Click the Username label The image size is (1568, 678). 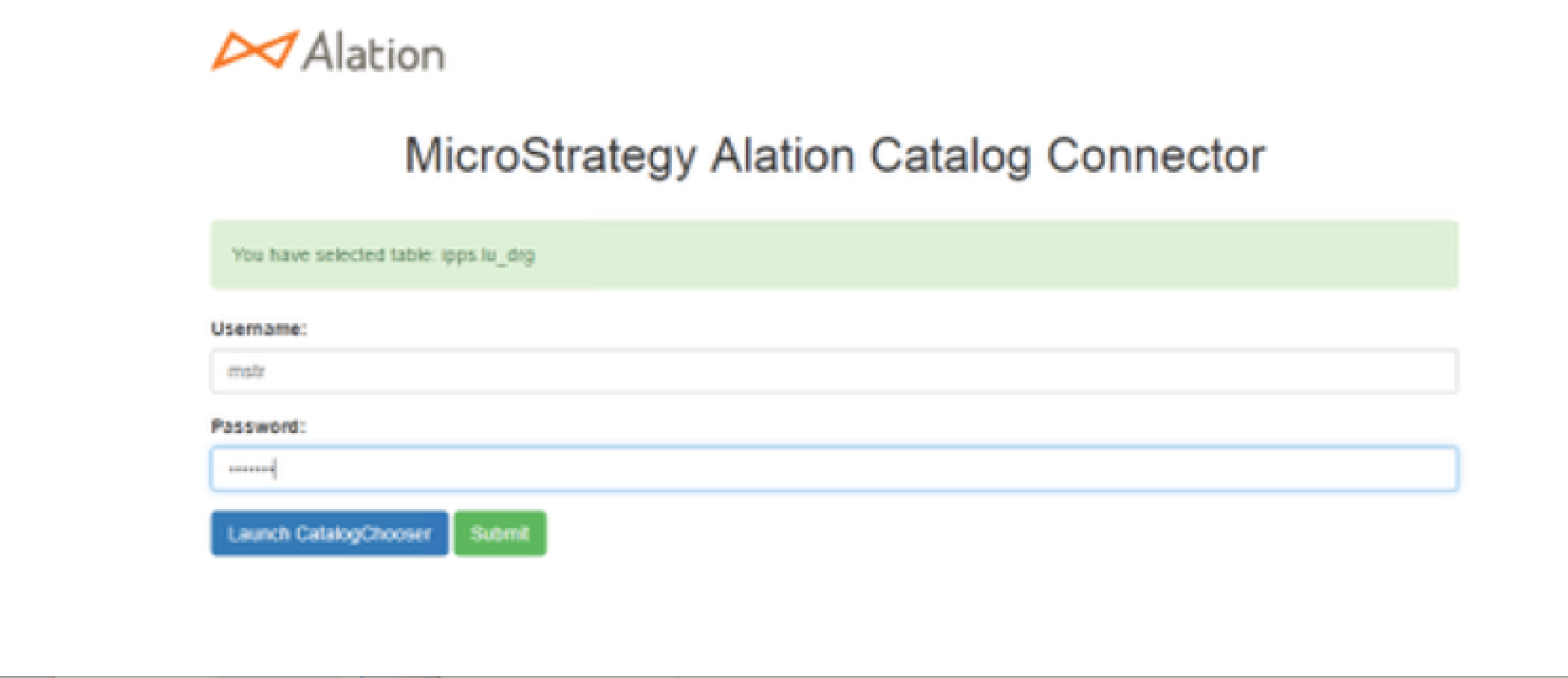point(258,329)
